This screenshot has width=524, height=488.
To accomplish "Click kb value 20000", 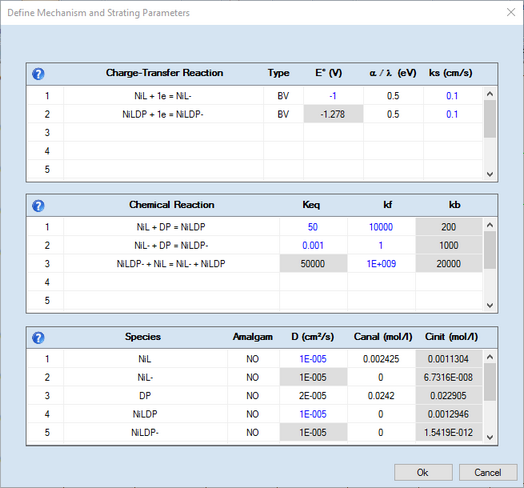I will (449, 264).
